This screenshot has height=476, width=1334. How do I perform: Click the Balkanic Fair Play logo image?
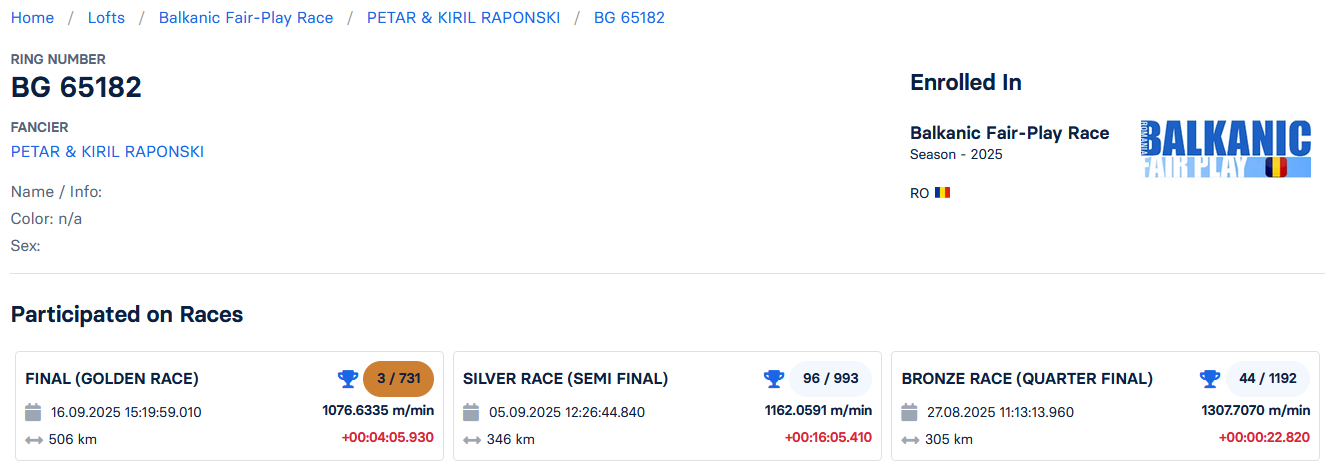click(x=1226, y=149)
